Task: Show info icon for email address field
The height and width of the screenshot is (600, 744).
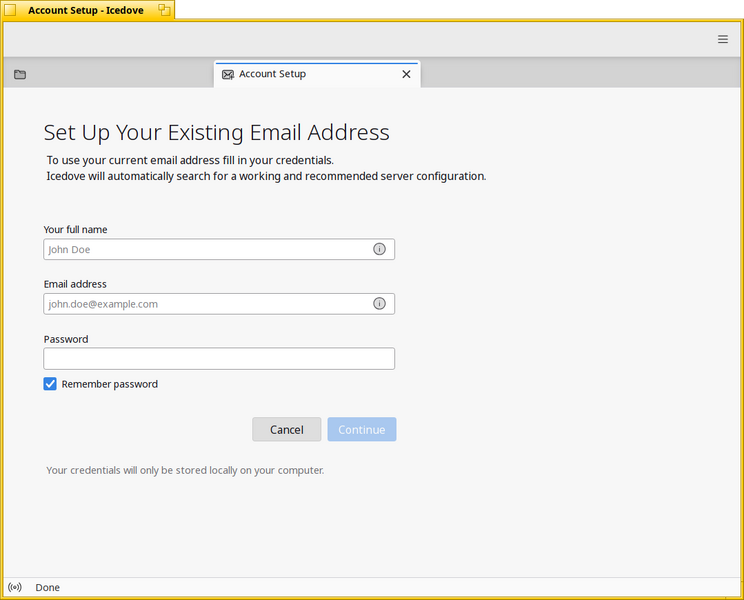Action: (379, 304)
